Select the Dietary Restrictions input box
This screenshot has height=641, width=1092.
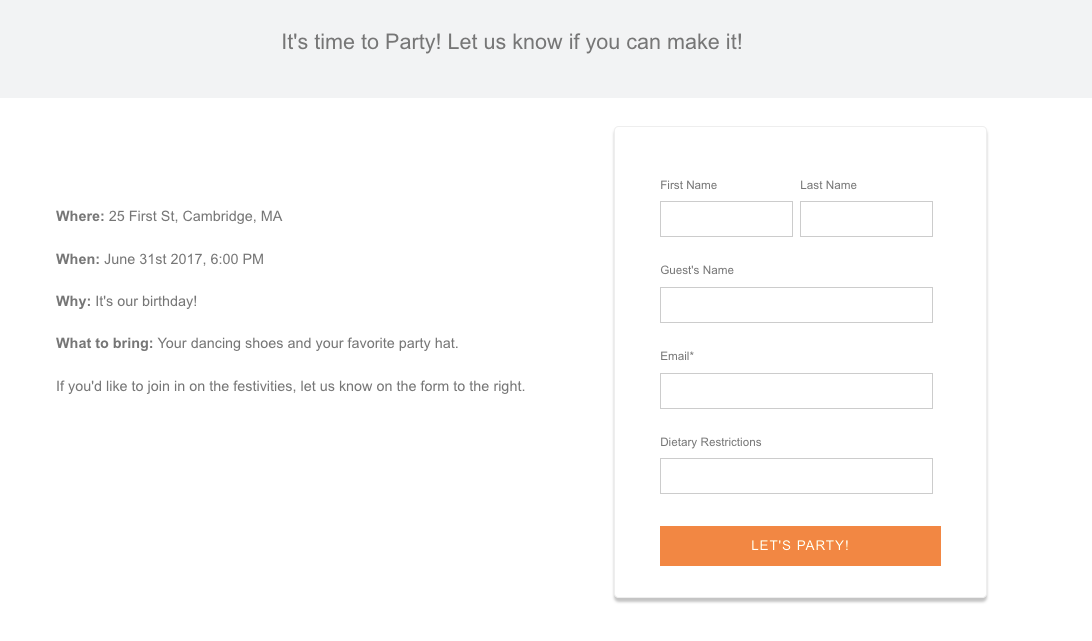pos(796,475)
